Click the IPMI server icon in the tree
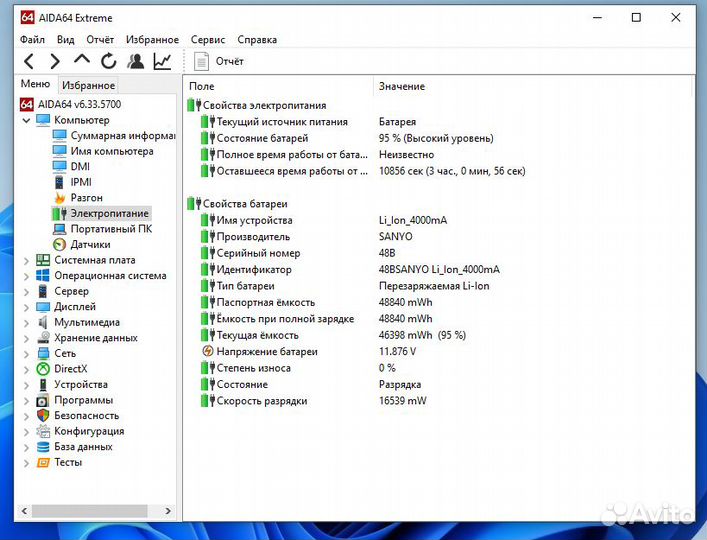This screenshot has height=540, width=707. pos(60,182)
